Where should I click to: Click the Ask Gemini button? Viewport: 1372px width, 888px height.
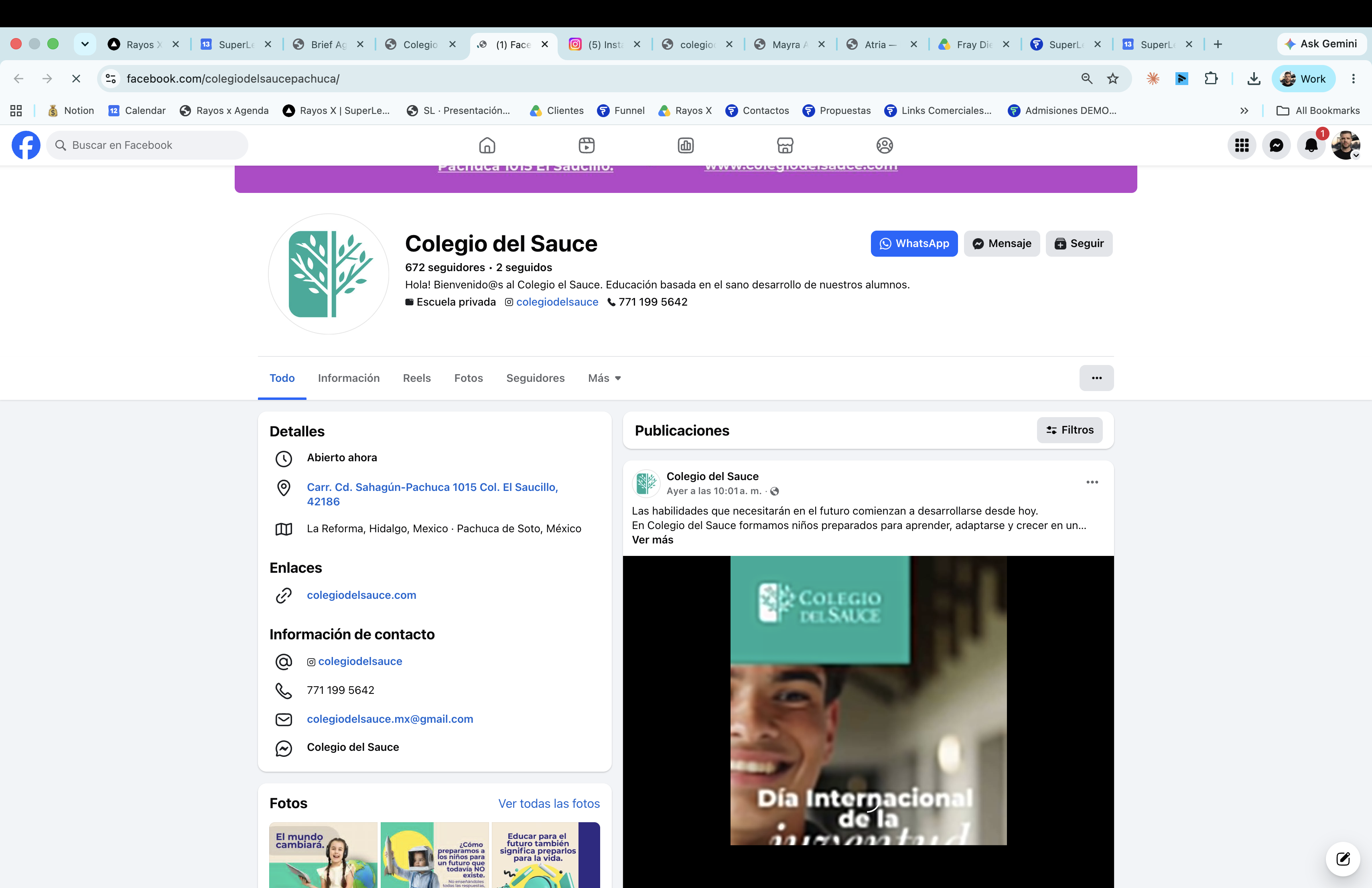(1321, 45)
